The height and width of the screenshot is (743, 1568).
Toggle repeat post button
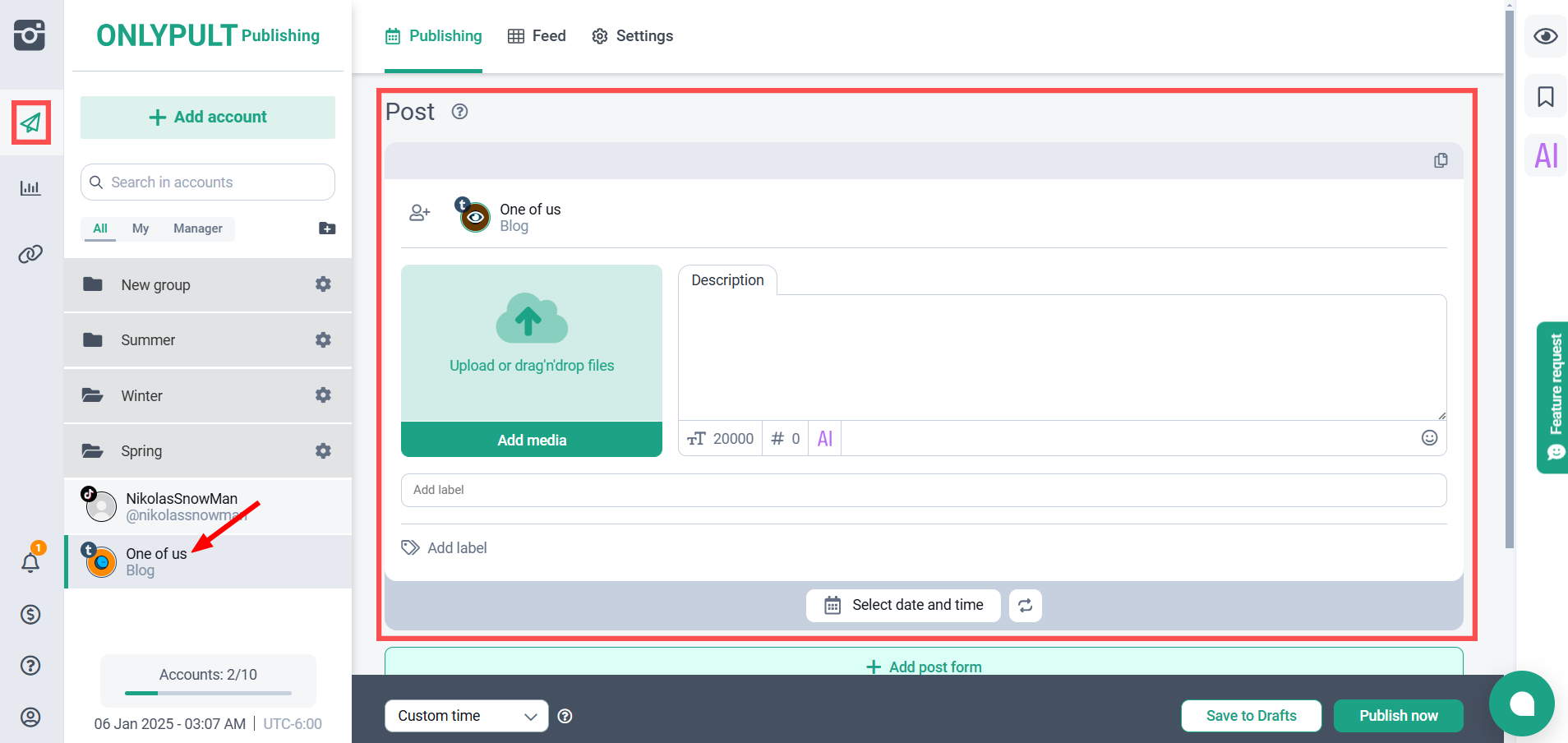[x=1025, y=606]
